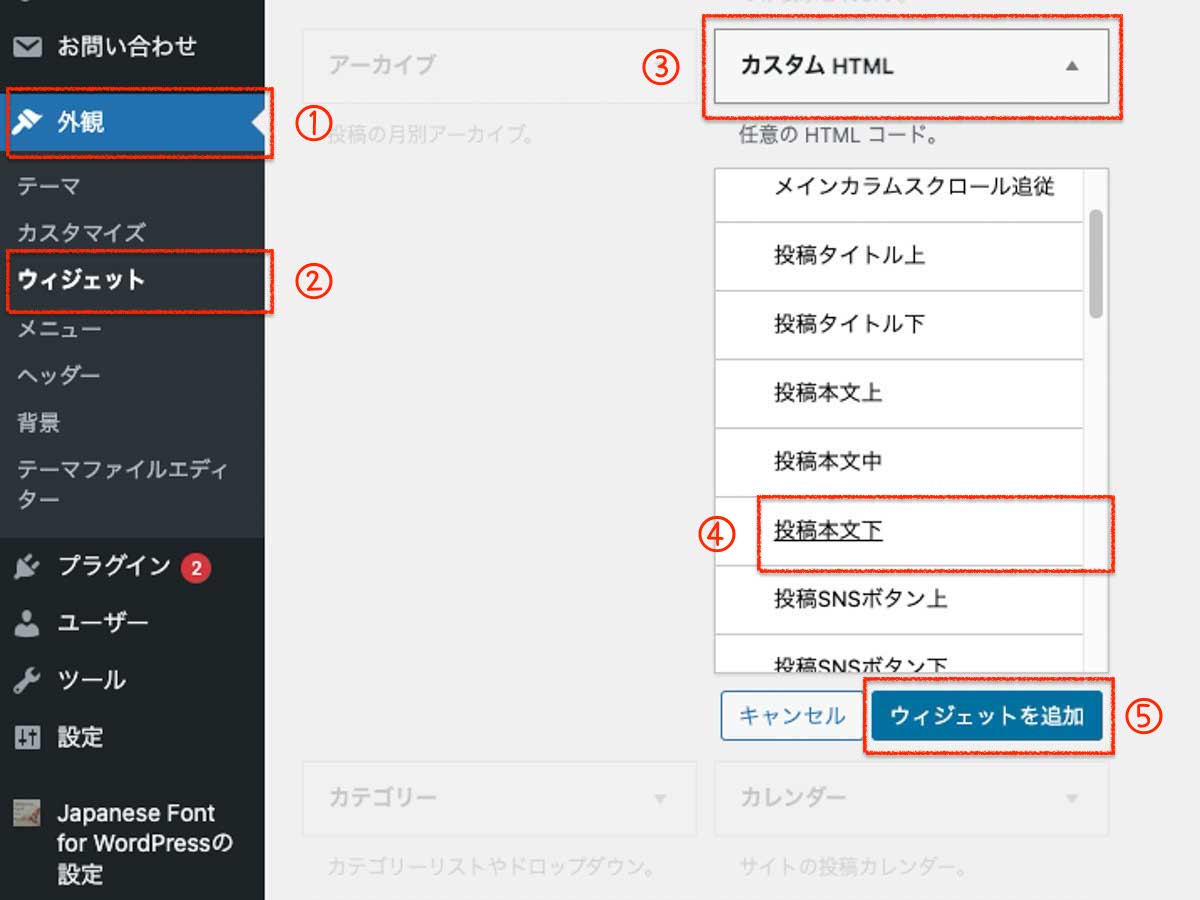Viewport: 1200px width, 900px height.
Task: Click the red plugin update badge
Action: click(196, 568)
